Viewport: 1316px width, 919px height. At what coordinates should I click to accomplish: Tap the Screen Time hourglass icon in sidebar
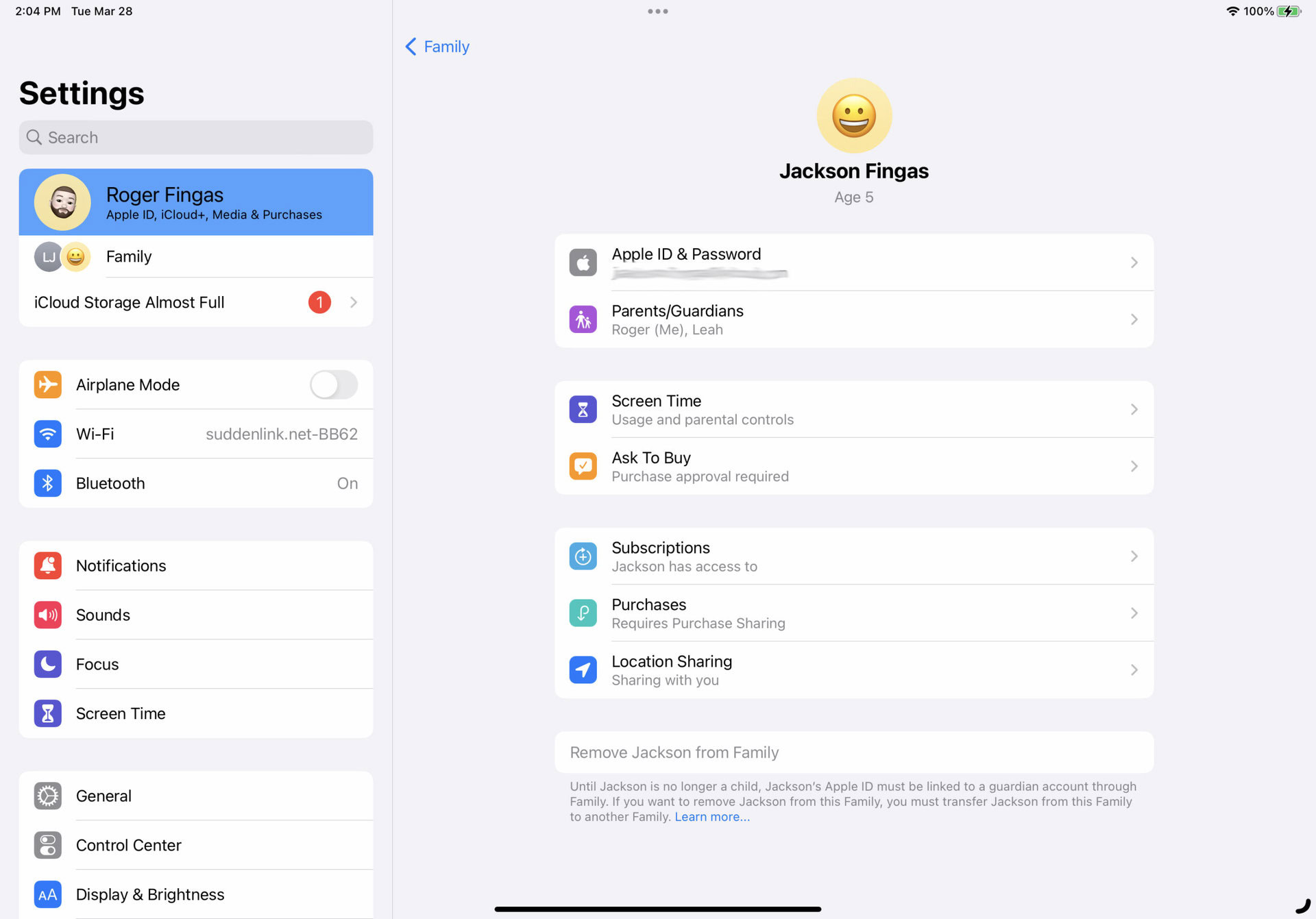point(47,713)
